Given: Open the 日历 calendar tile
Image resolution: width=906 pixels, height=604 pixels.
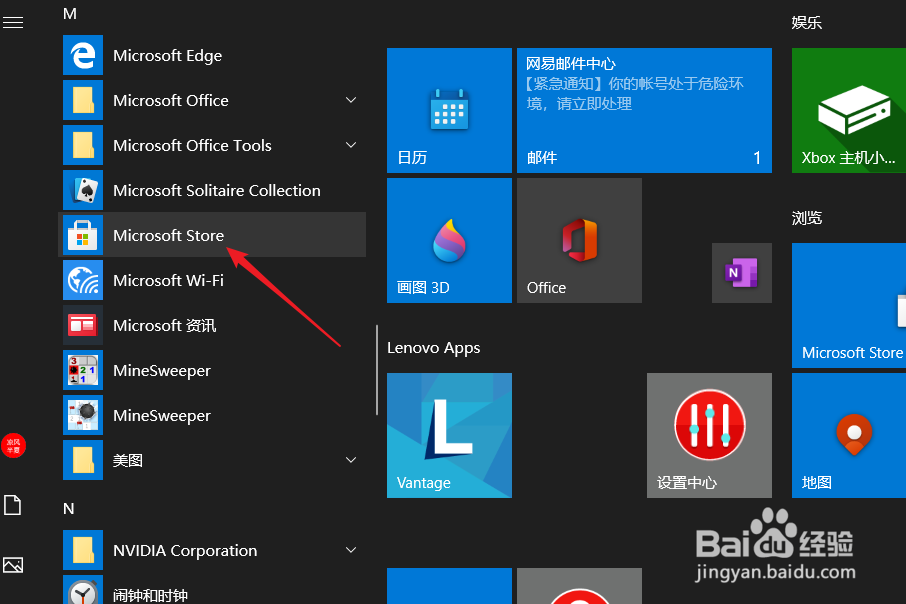Looking at the screenshot, I should [x=449, y=110].
